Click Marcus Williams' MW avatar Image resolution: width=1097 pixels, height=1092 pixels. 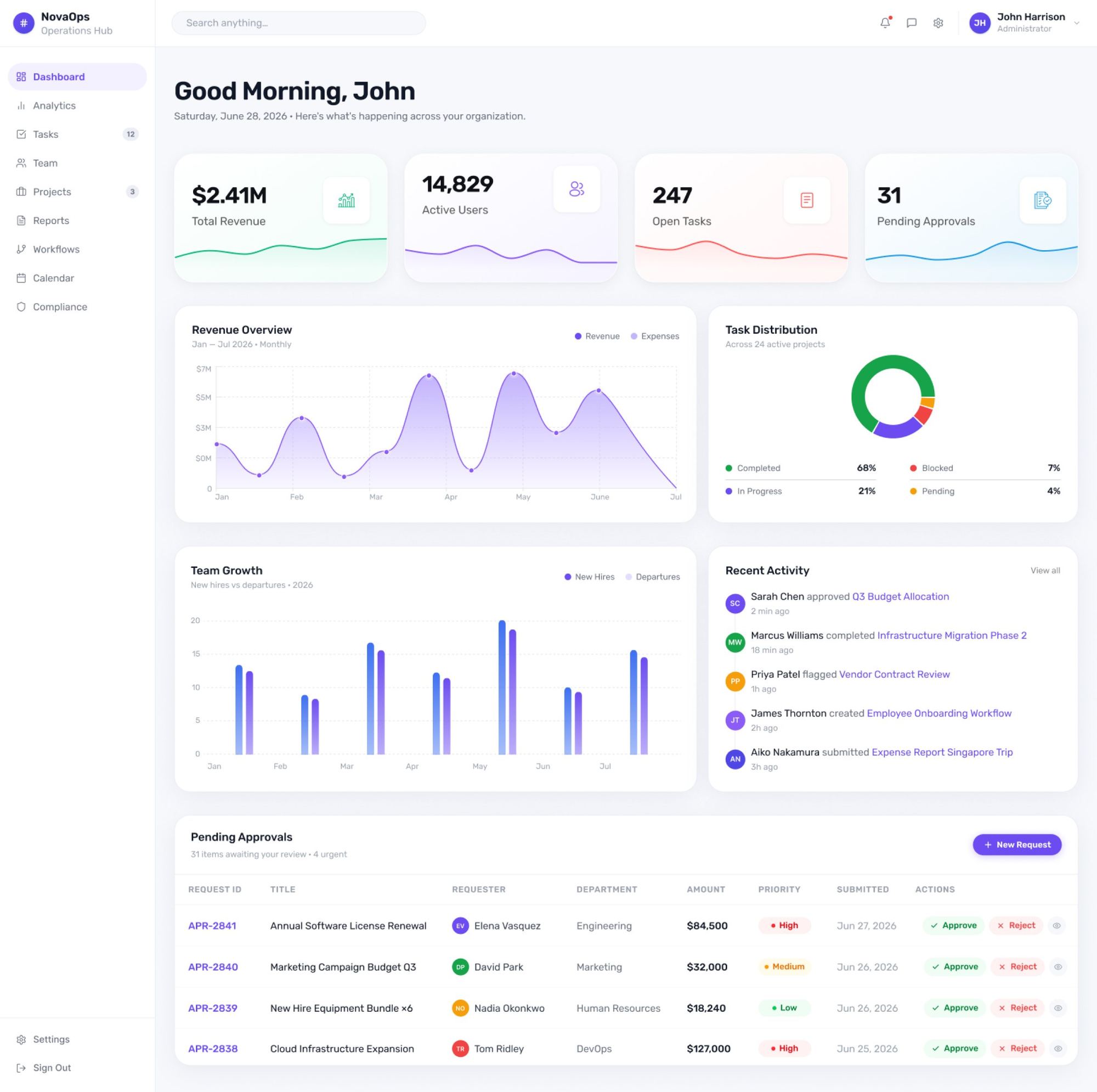click(735, 642)
